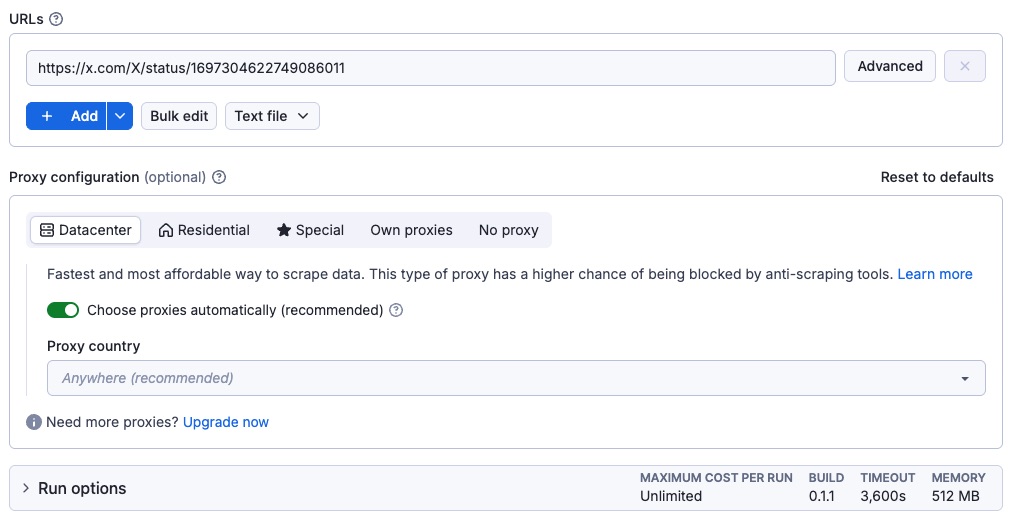Toggle Choose proxies automatically switch

pyautogui.click(x=63, y=310)
